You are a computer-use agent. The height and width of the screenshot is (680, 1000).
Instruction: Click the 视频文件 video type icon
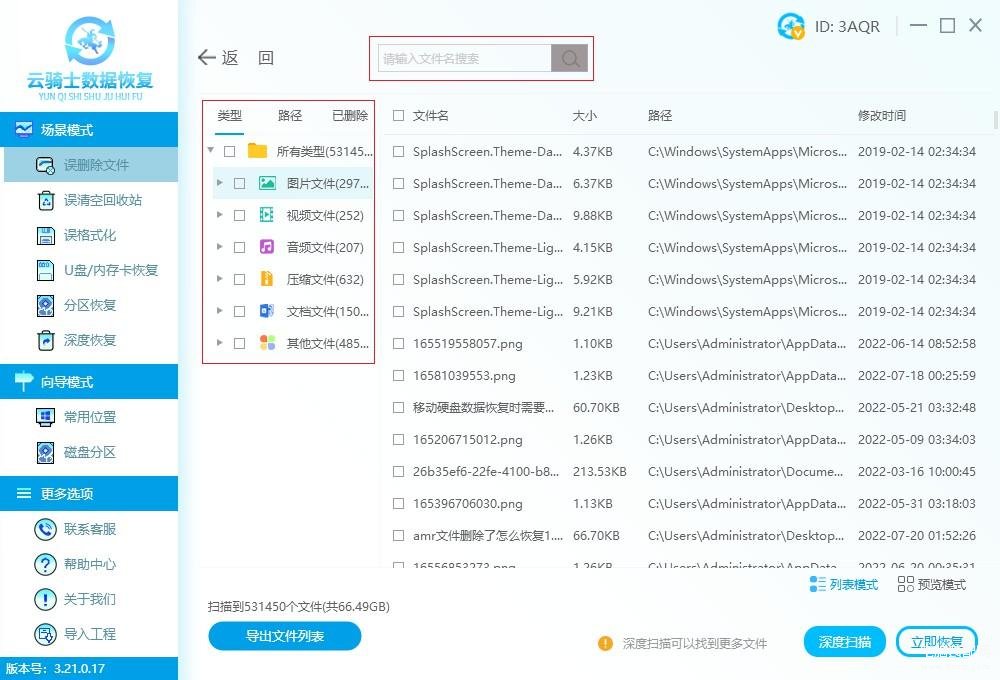(267, 216)
